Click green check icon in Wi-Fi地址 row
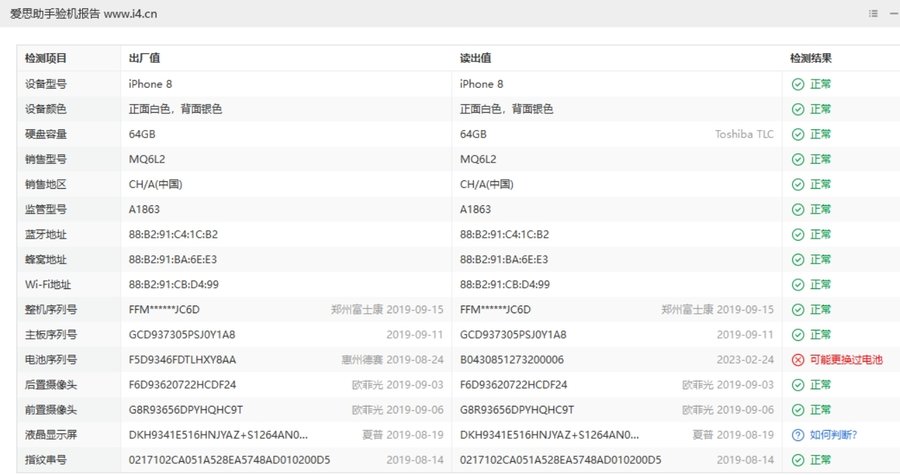This screenshot has width=900, height=475. tap(798, 285)
